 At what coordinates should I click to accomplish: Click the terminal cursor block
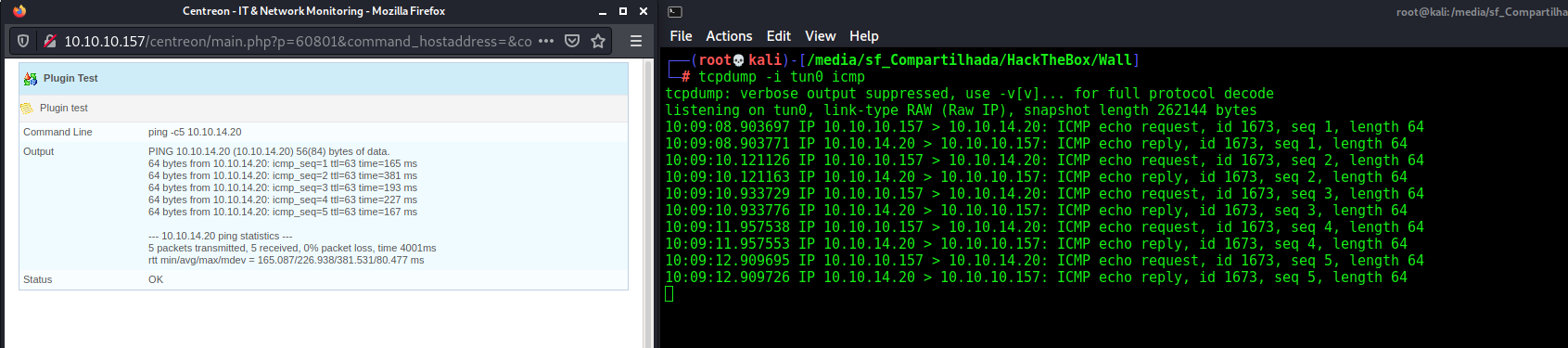pos(669,294)
